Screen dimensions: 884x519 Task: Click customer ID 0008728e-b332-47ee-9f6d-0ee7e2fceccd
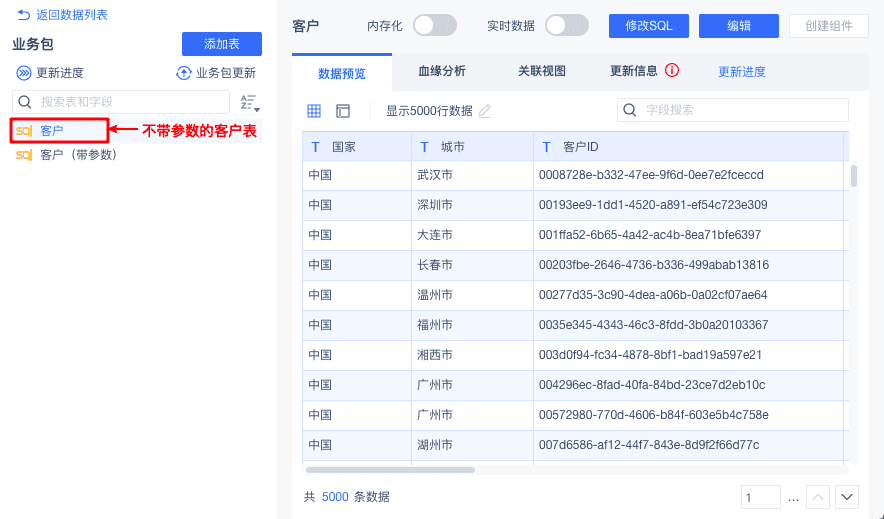pyautogui.click(x=651, y=175)
